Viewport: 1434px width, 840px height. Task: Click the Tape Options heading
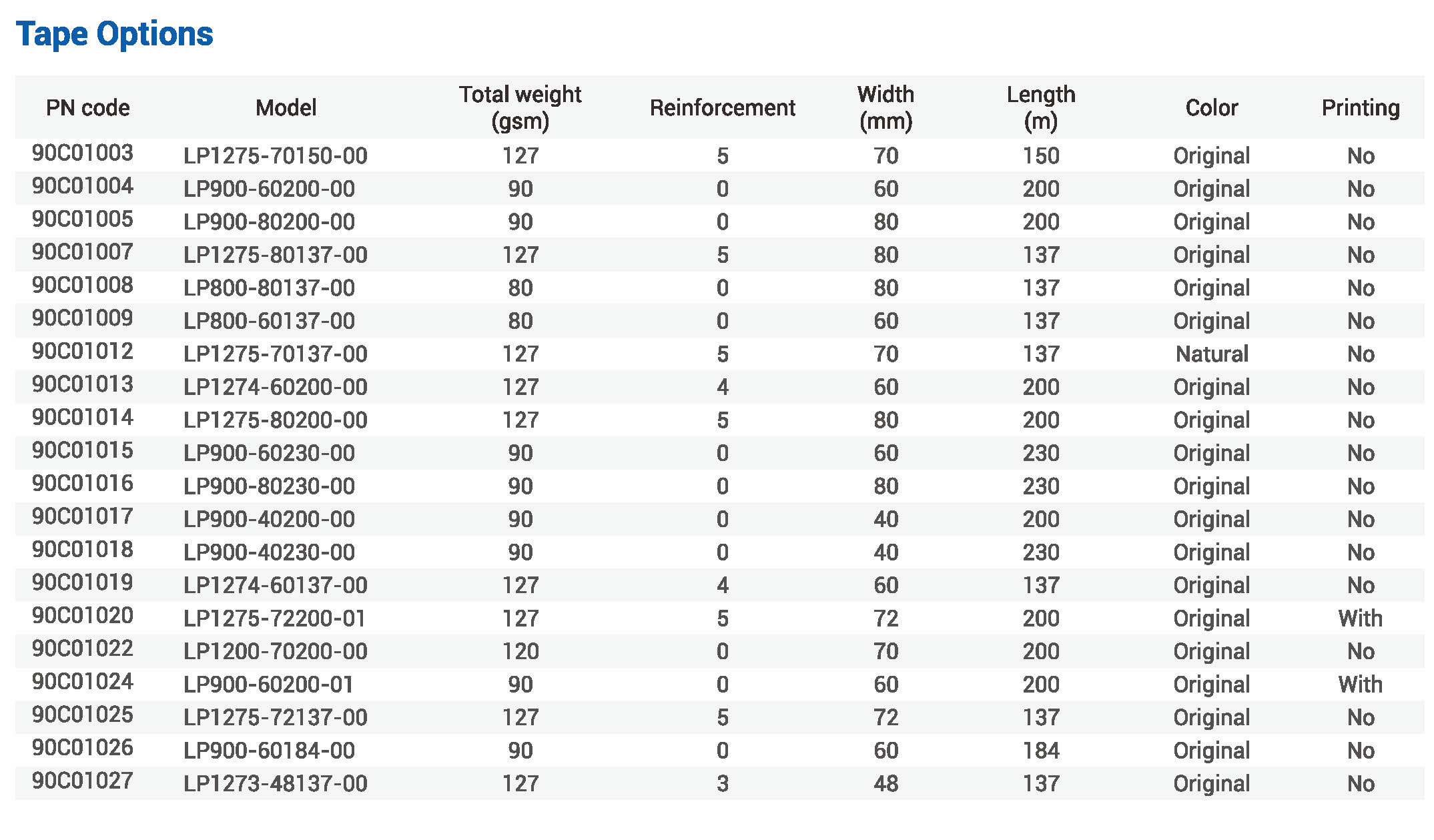pyautogui.click(x=114, y=34)
